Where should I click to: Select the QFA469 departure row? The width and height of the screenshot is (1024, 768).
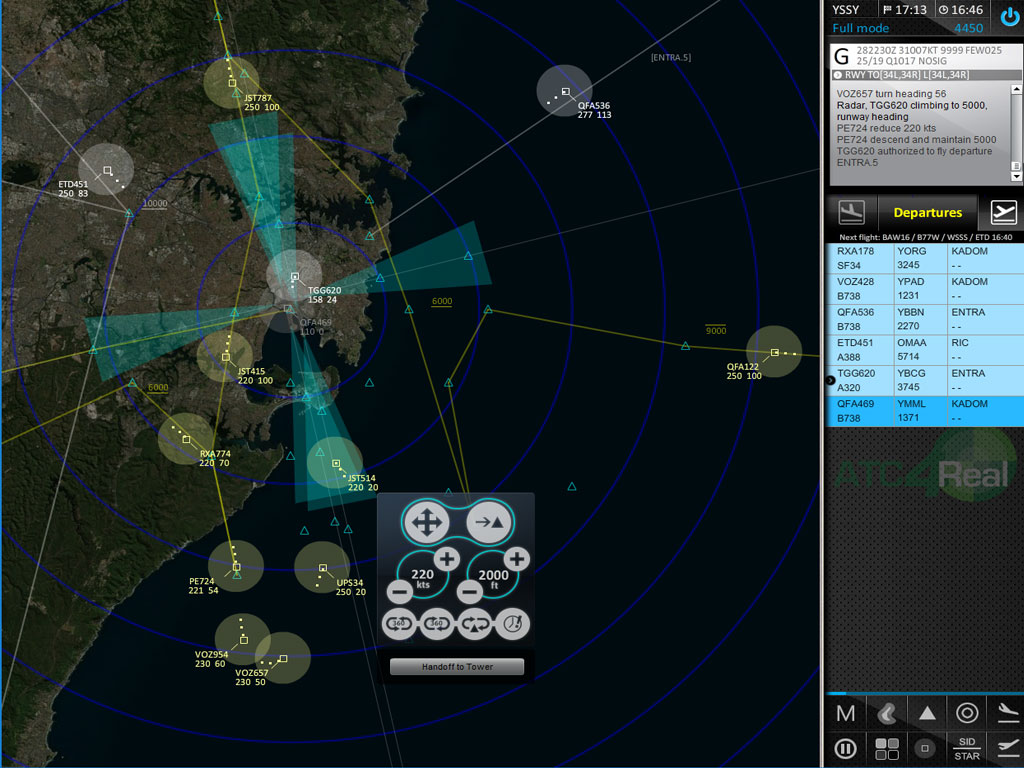[x=924, y=411]
